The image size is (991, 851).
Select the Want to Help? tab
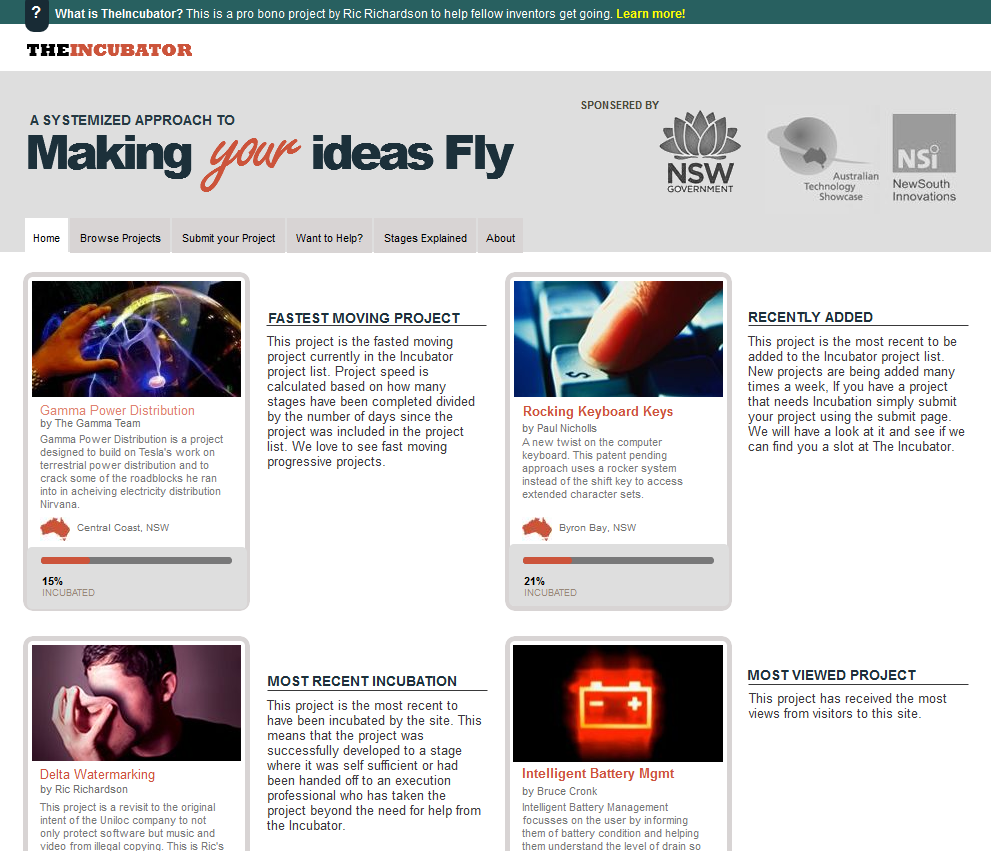click(329, 238)
